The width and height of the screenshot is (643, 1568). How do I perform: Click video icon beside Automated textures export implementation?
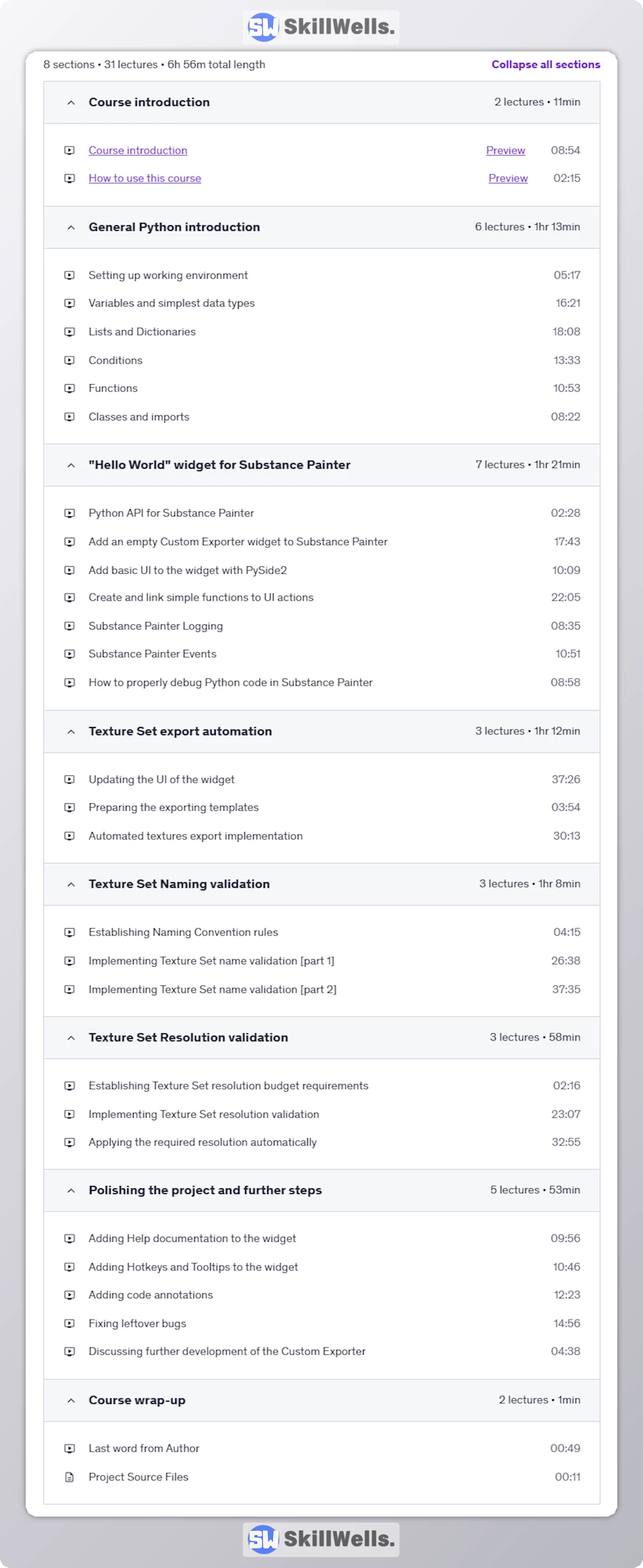tap(69, 836)
